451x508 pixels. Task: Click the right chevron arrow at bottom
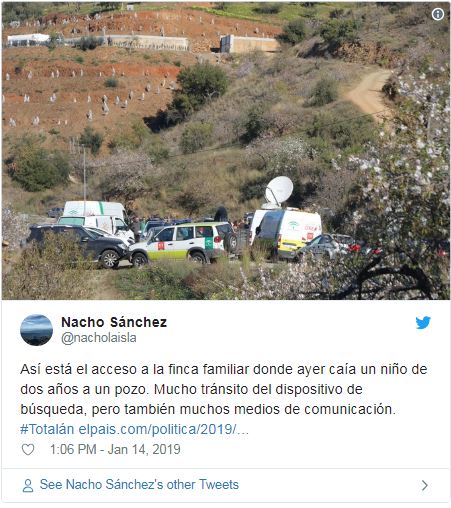(x=424, y=485)
